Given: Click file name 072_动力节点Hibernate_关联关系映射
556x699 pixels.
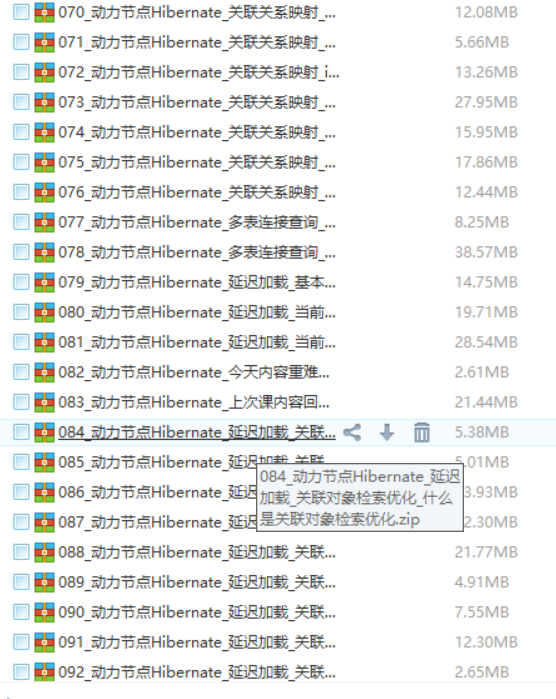Looking at the screenshot, I should 199,72.
